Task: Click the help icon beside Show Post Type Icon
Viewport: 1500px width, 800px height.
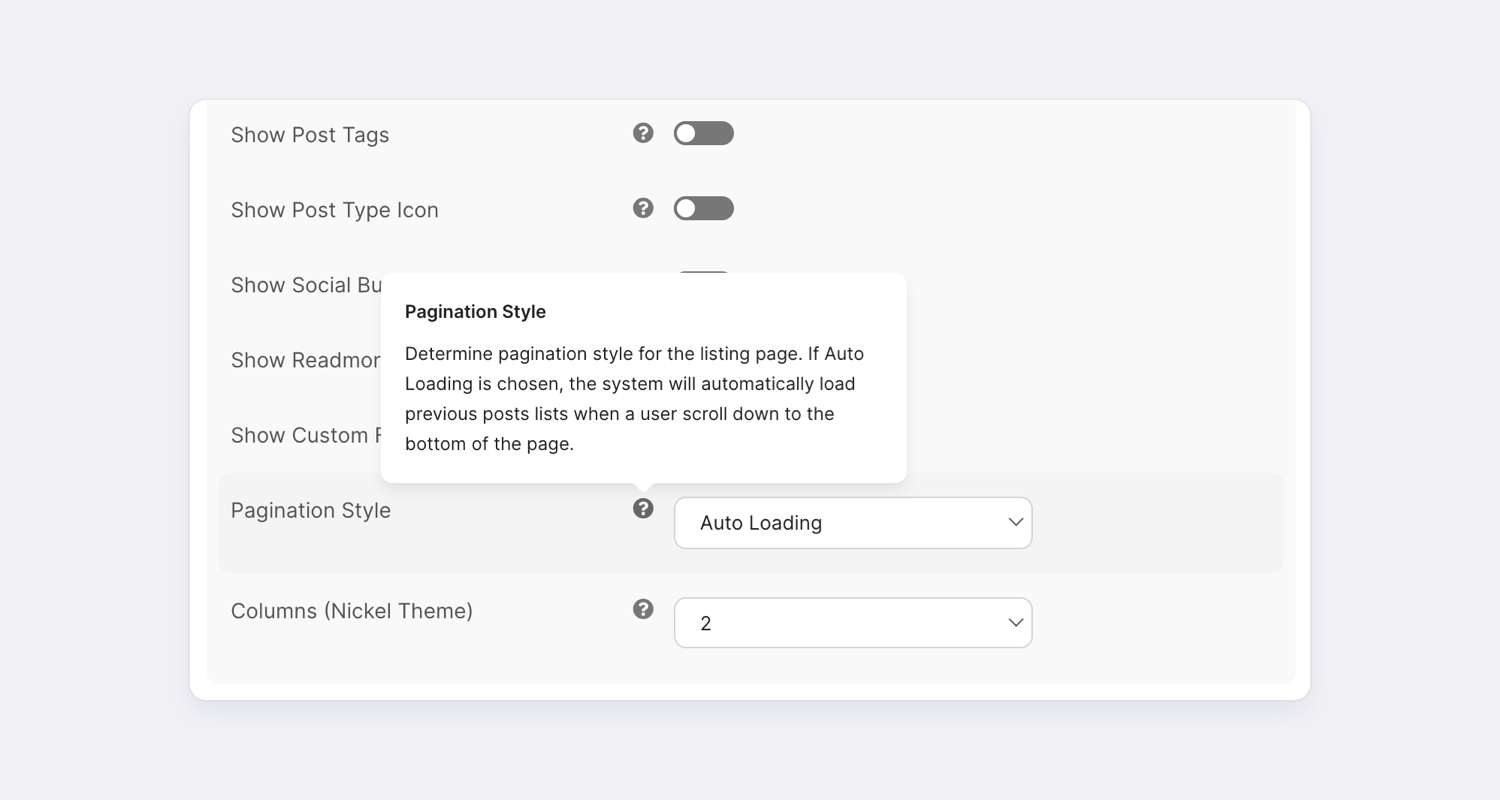Action: pos(643,208)
